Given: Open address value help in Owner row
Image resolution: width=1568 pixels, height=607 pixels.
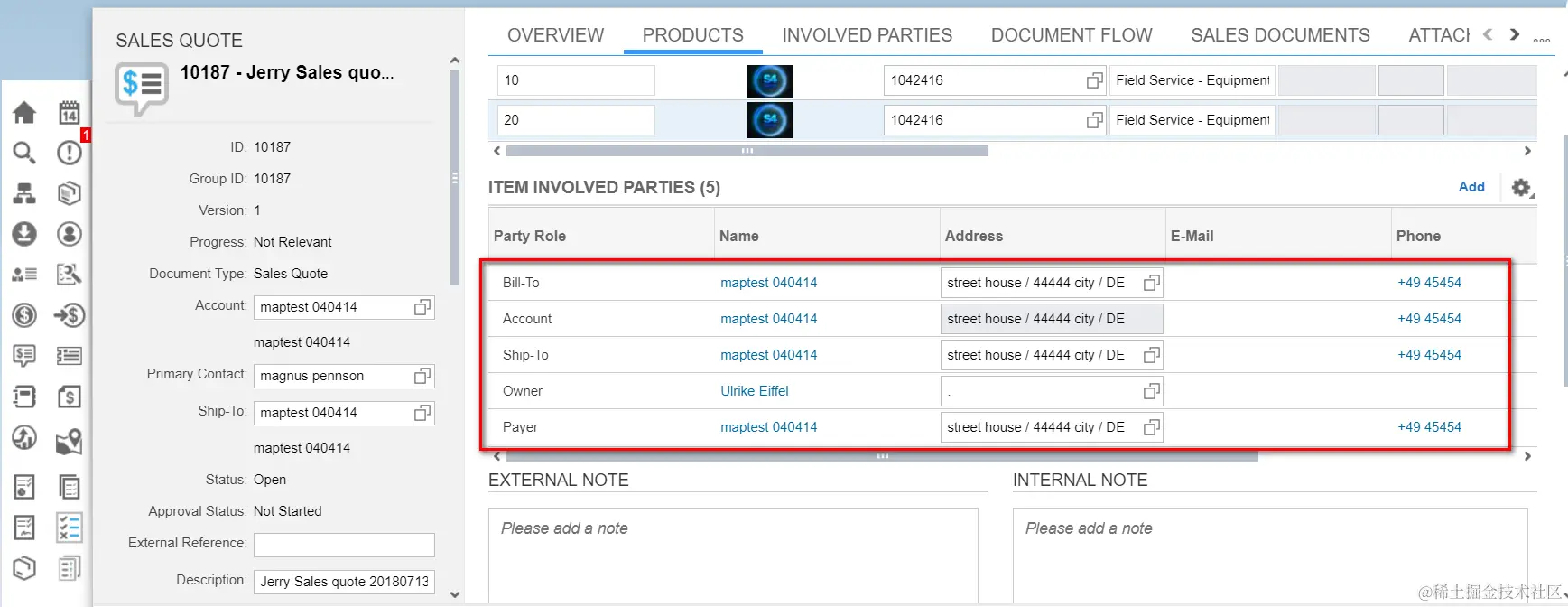Looking at the screenshot, I should pyautogui.click(x=1151, y=391).
